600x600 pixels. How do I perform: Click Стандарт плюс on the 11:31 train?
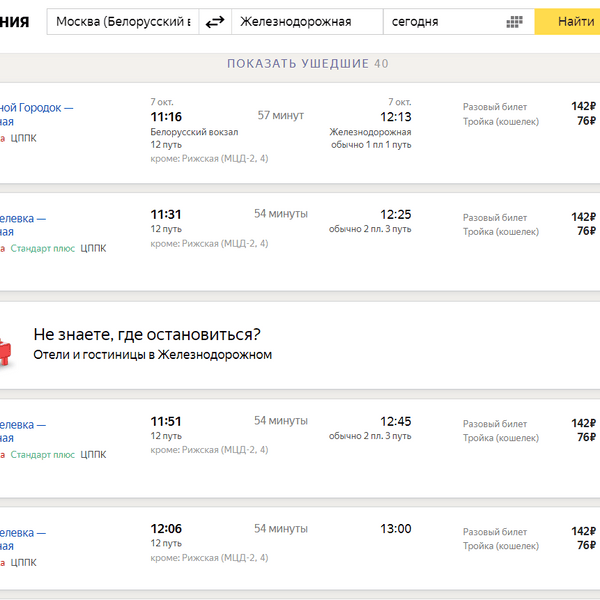pos(42,248)
